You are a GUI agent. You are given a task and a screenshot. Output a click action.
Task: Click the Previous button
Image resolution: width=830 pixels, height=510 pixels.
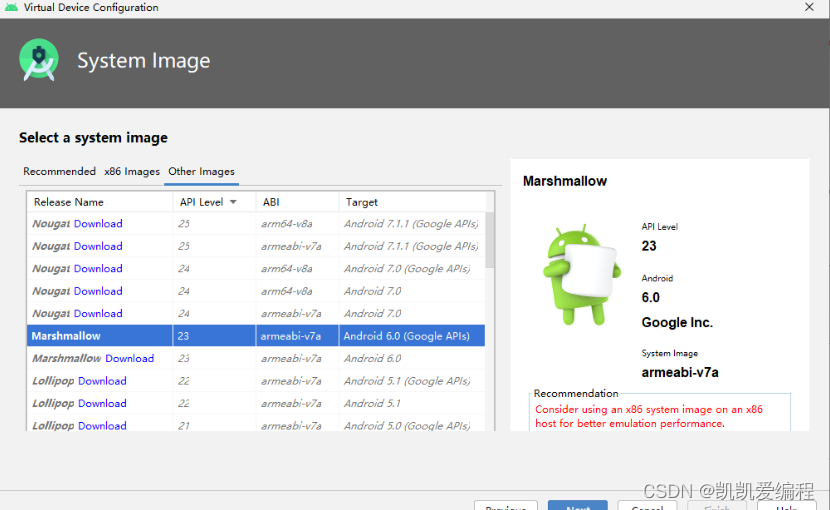click(506, 505)
